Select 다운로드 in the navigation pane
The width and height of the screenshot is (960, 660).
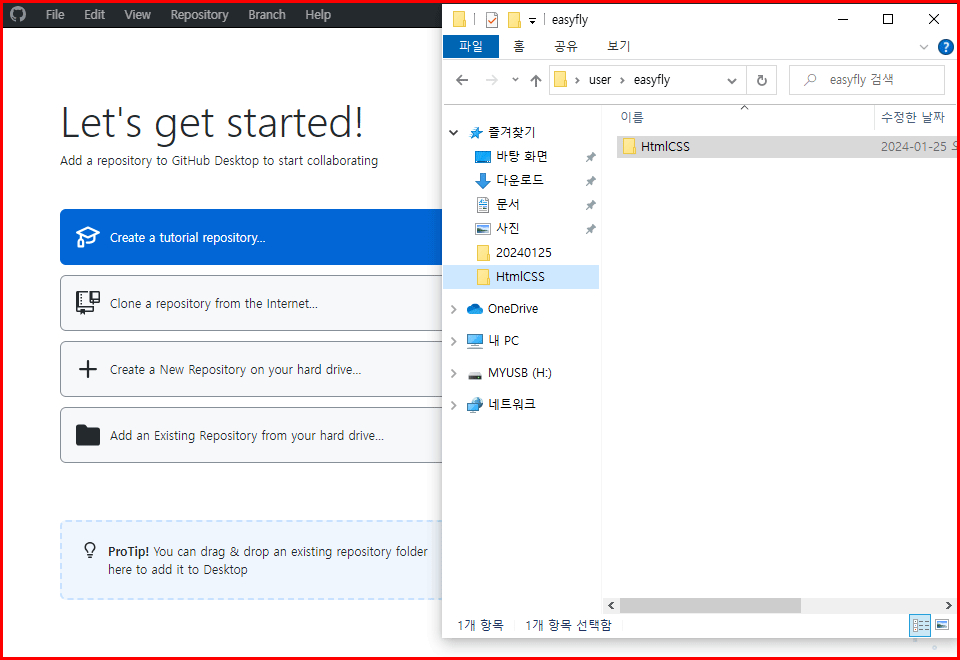click(519, 181)
